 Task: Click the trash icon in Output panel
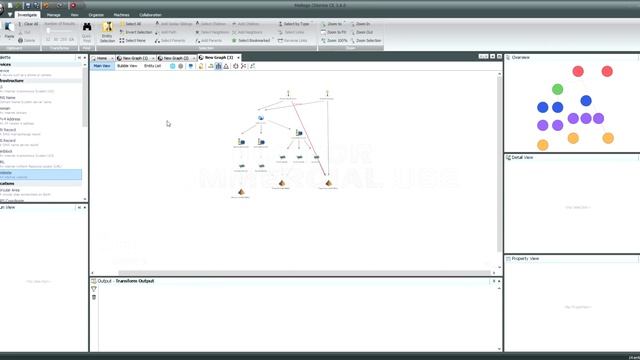[94, 297]
